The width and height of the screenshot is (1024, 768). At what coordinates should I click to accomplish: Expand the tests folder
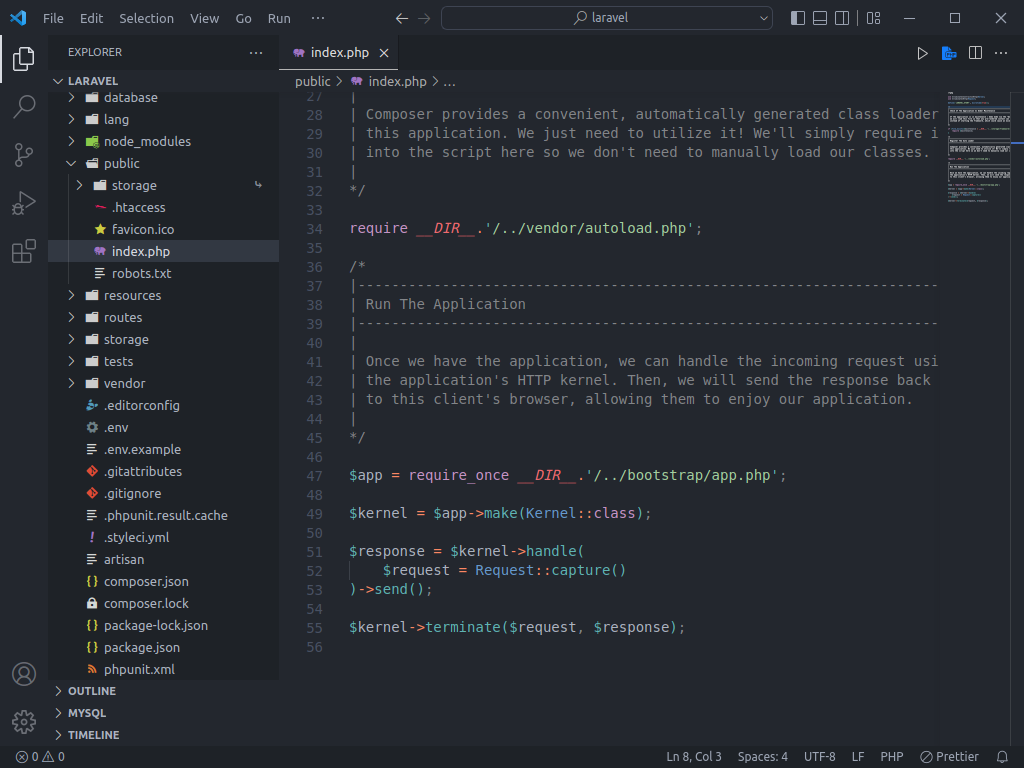[72, 361]
